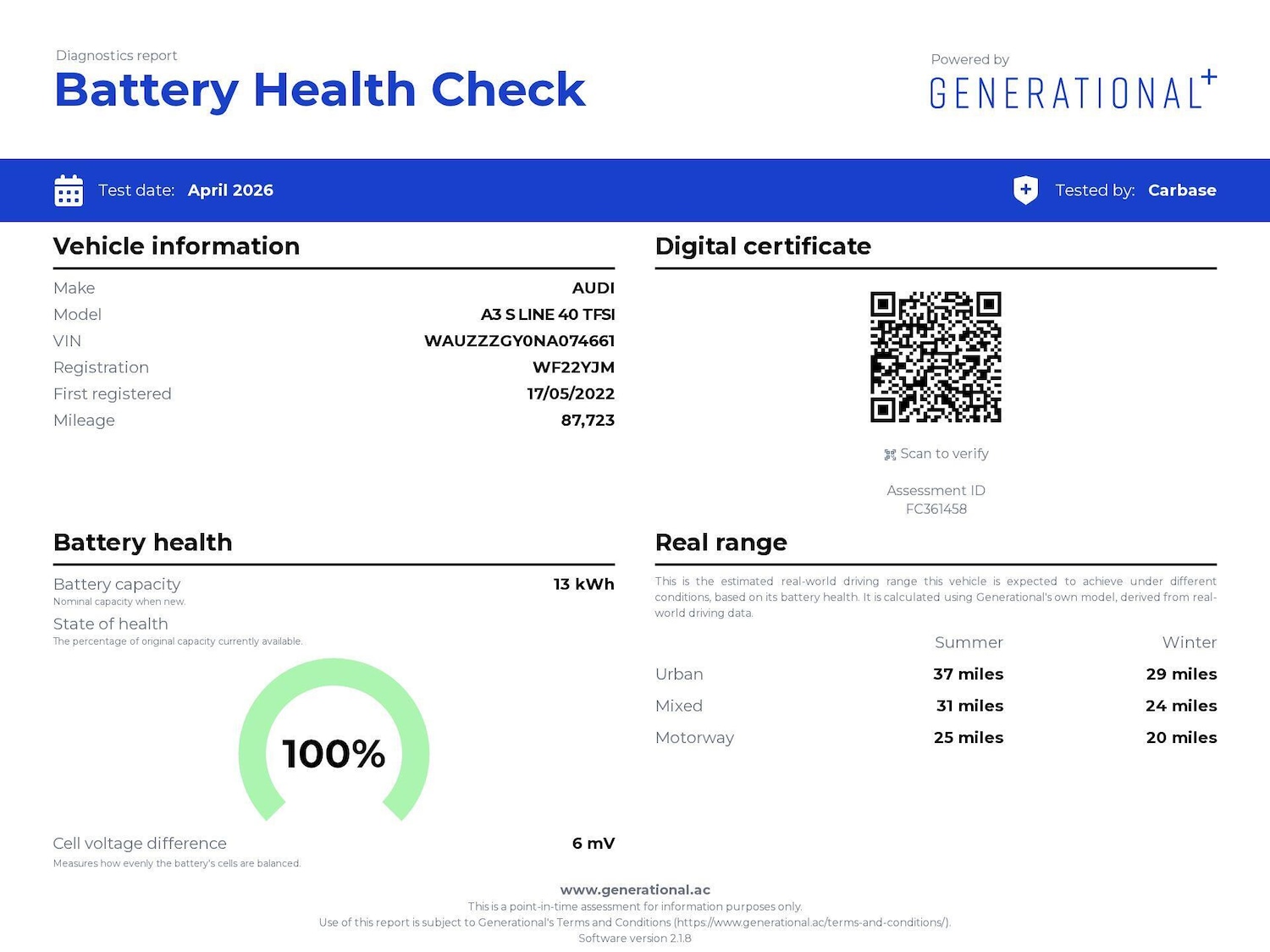
Task: Select assessment ID FC361458
Action: point(936,509)
